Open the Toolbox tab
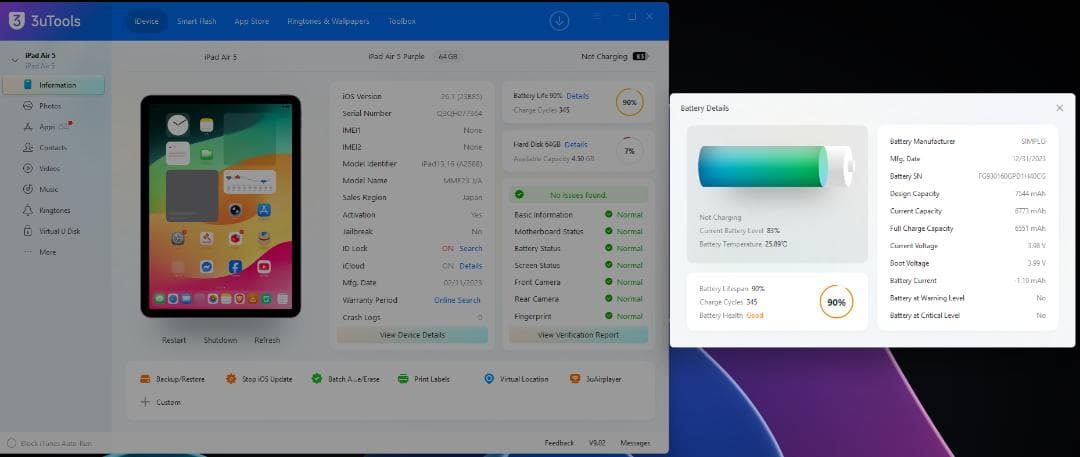 click(402, 21)
